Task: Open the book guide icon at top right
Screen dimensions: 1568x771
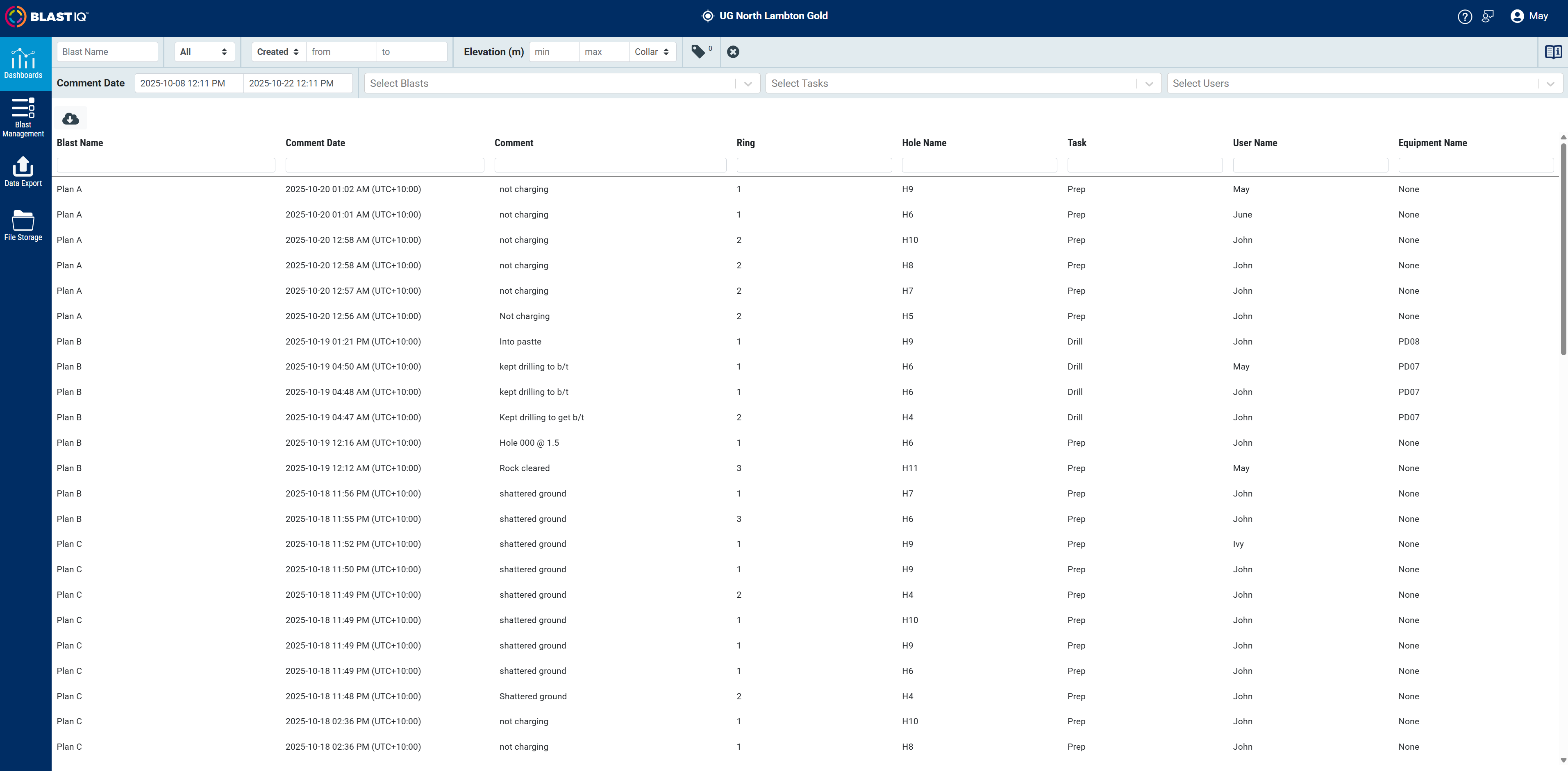Action: 1553,52
